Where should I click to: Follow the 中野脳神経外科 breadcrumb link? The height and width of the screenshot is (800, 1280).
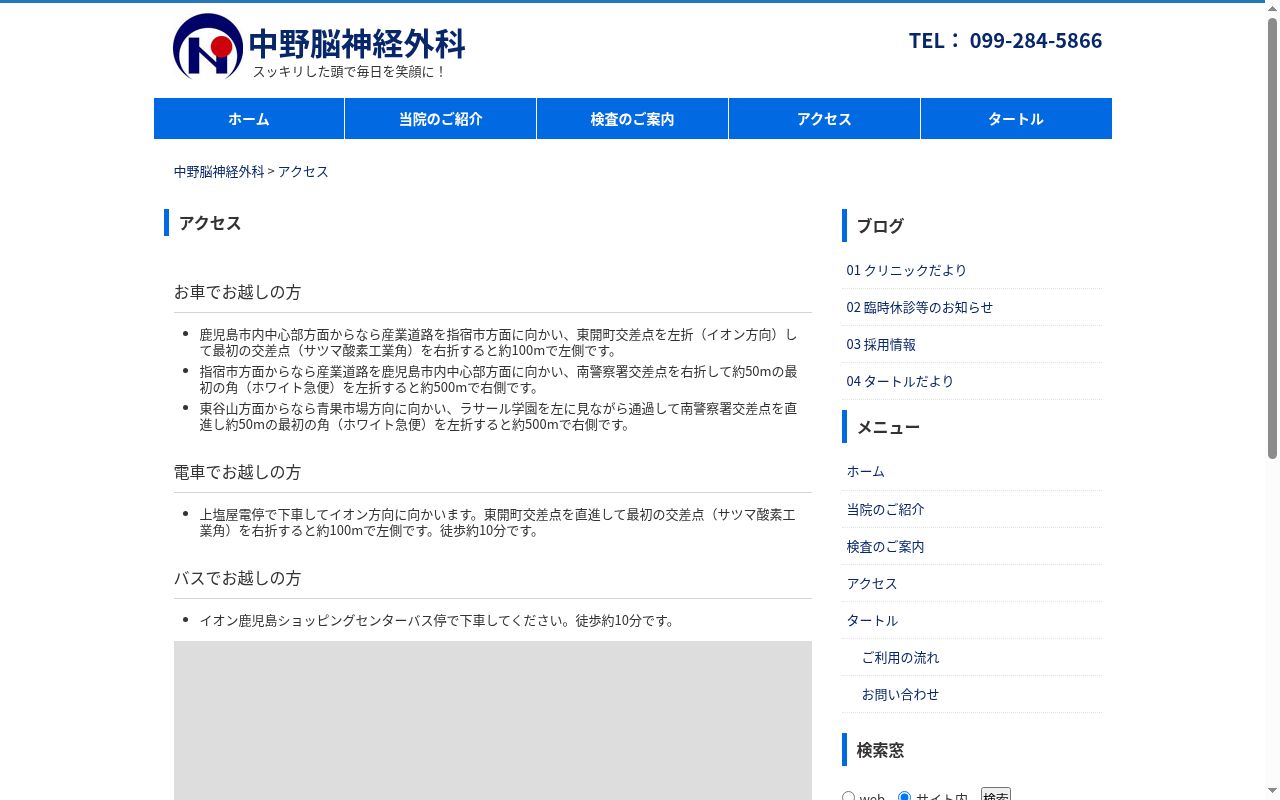point(219,171)
